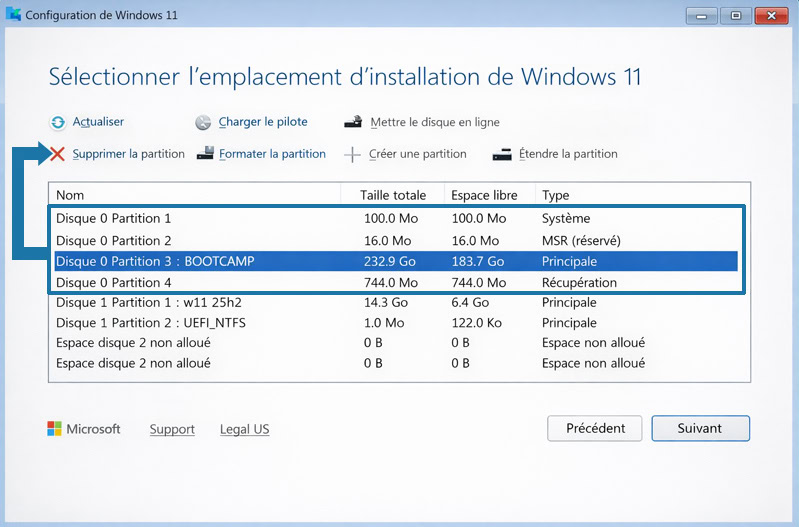Click the Suivant button
Viewport: 799px width, 527px height.
(x=700, y=428)
